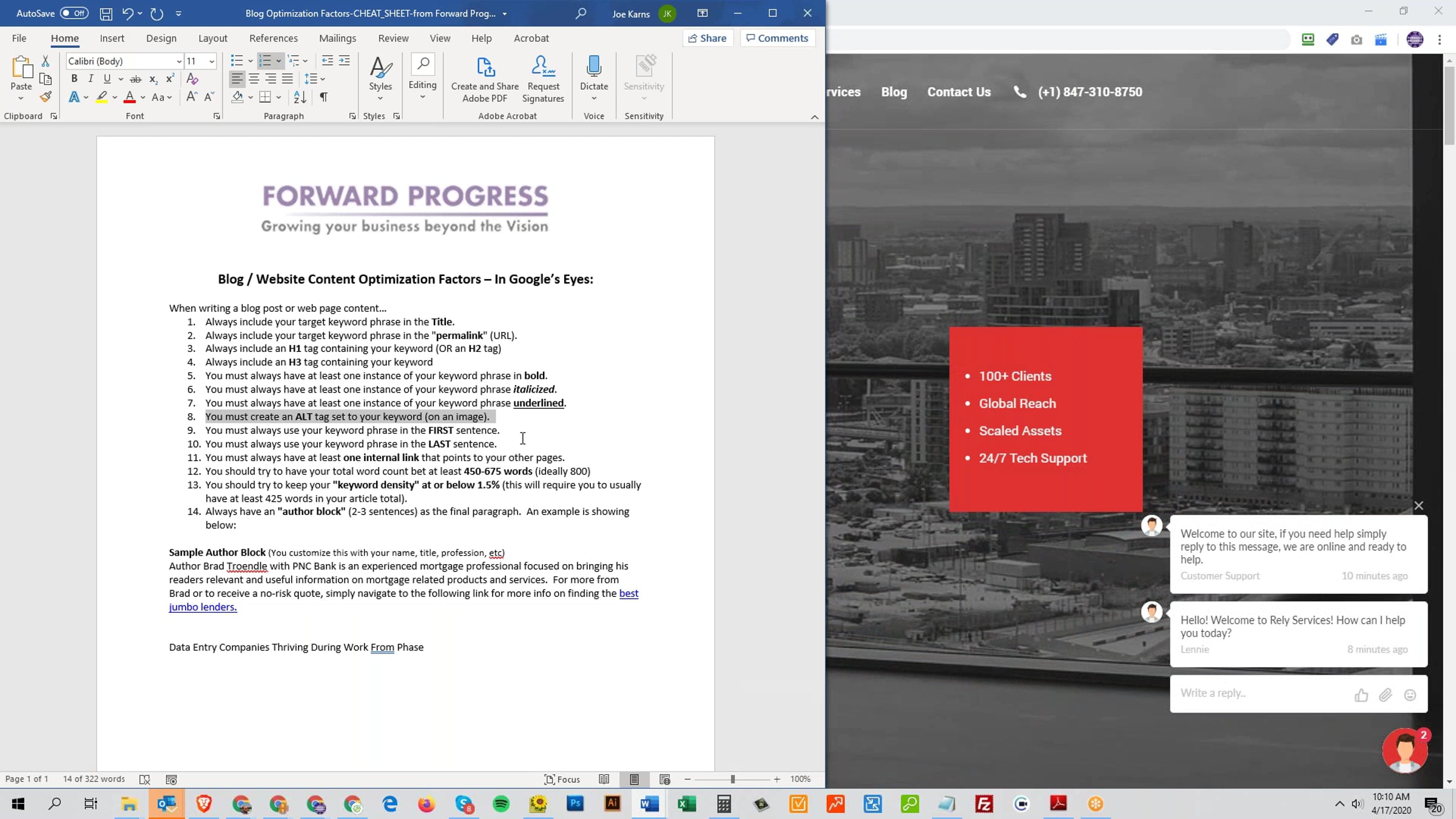Toggle Bold formatting
Screen dimensions: 1456x819
click(x=74, y=79)
